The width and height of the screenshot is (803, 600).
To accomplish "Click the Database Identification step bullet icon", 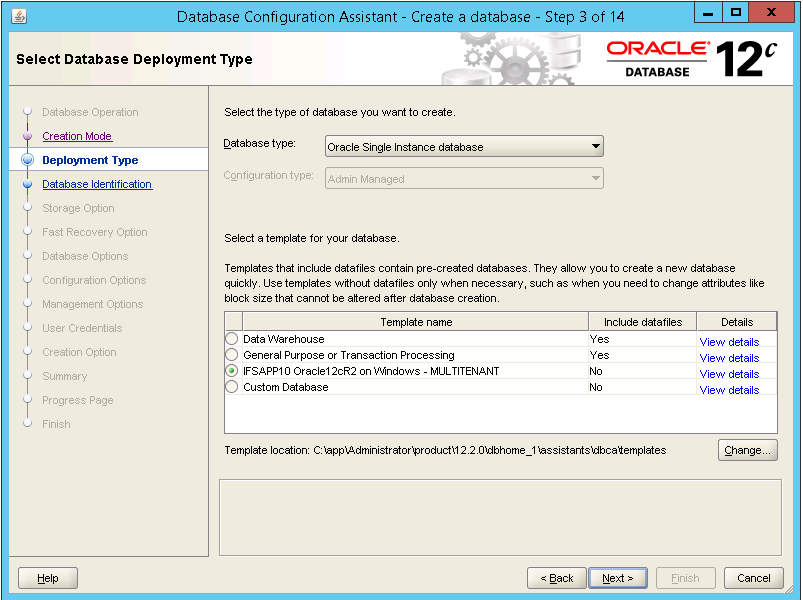I will [28, 184].
